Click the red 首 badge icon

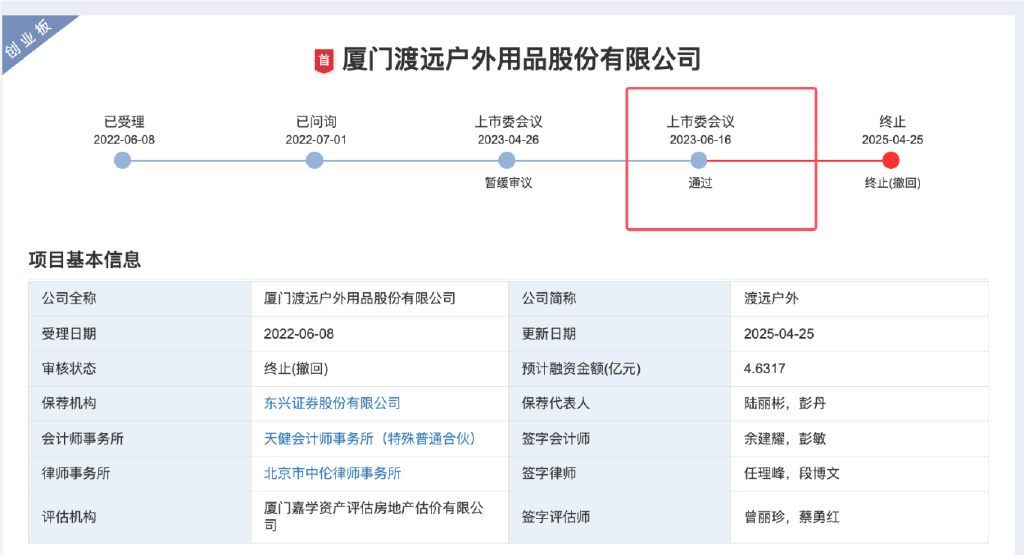(x=324, y=61)
